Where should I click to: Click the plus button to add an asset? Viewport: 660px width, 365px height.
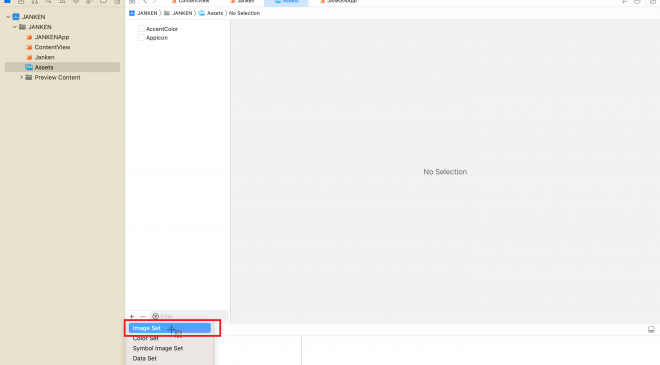pos(131,316)
